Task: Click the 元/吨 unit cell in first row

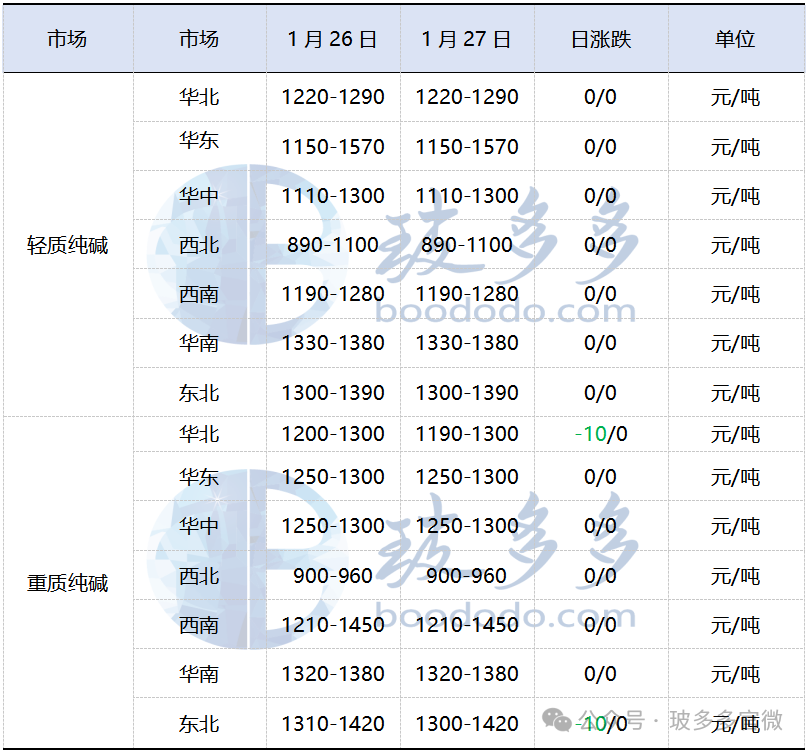Action: (x=736, y=97)
